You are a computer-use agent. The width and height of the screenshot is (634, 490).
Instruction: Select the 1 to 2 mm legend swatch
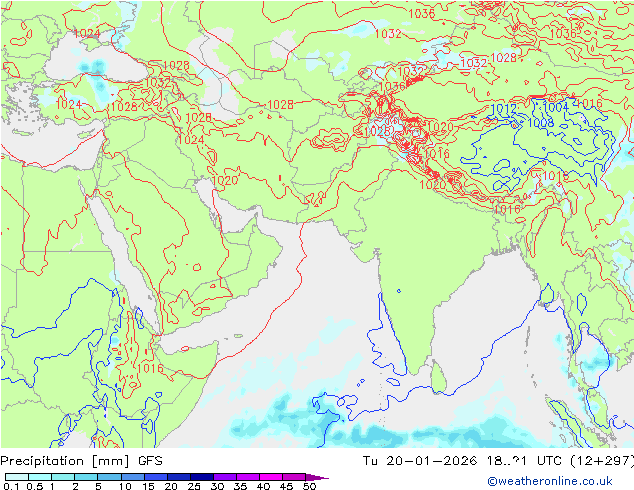pos(63,477)
